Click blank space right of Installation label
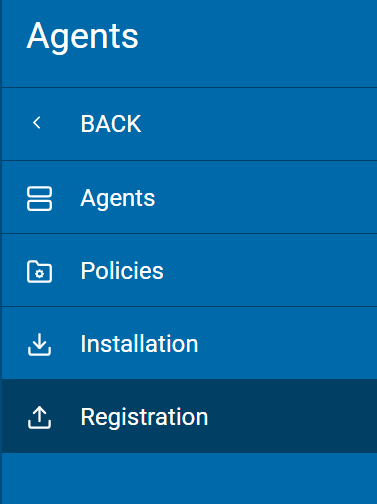 point(287,343)
